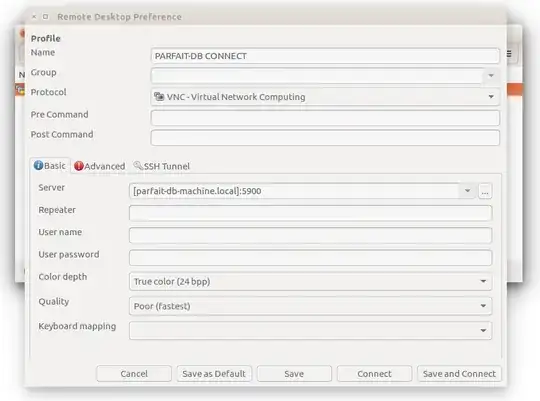Expand the Server history dropdown arrow
This screenshot has width=540, height=401.
(x=467, y=191)
